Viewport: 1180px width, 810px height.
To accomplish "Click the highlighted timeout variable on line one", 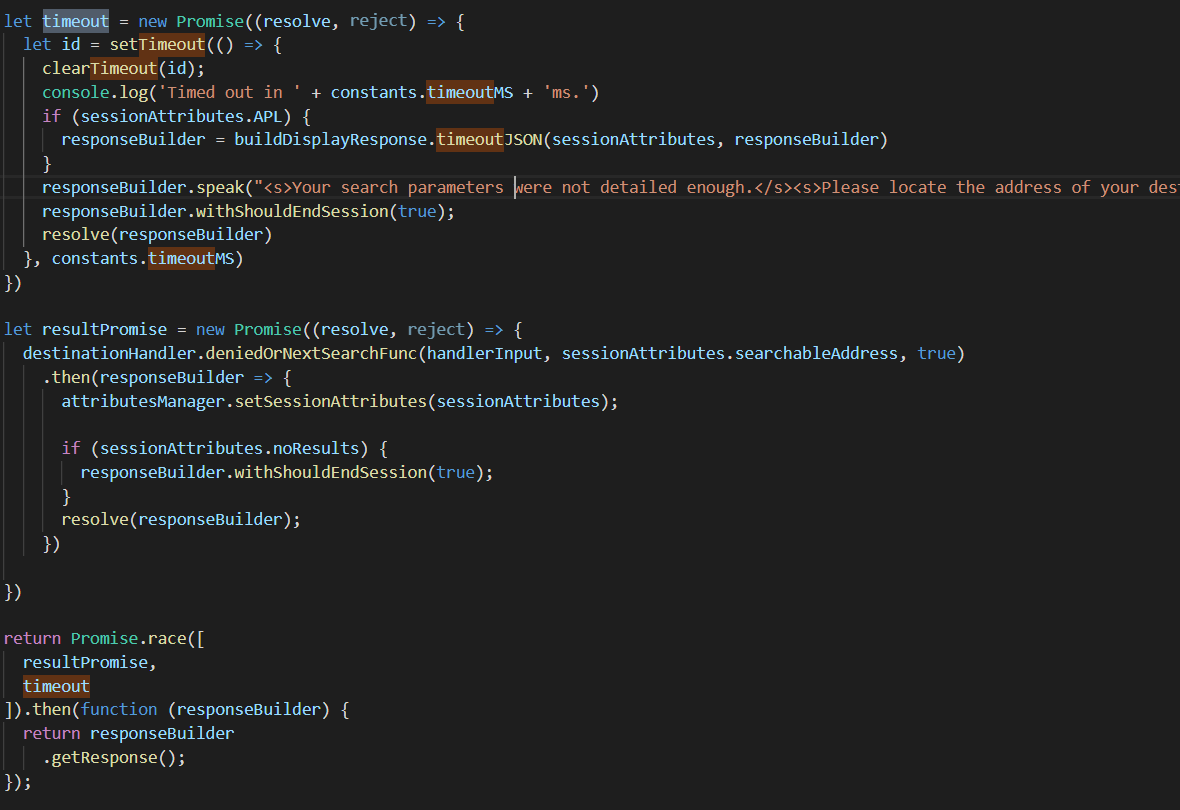I will coord(75,20).
